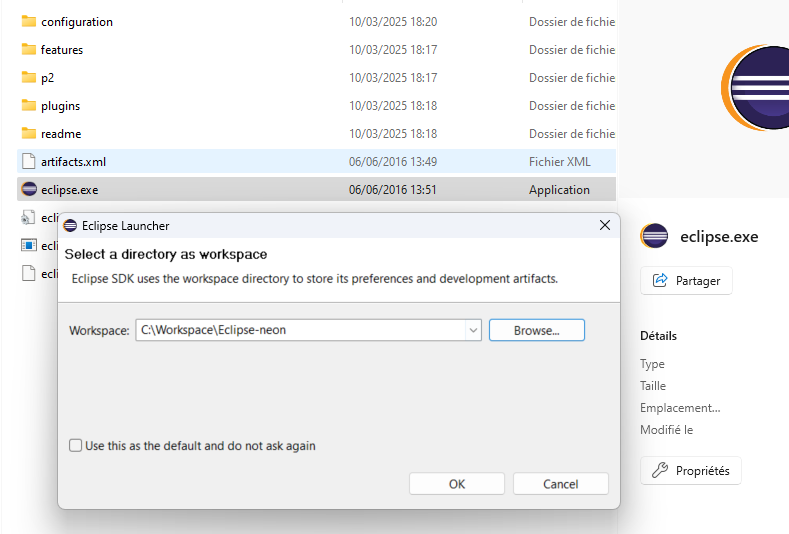The height and width of the screenshot is (534, 789).
Task: Click the Workspace path input field
Action: click(301, 330)
